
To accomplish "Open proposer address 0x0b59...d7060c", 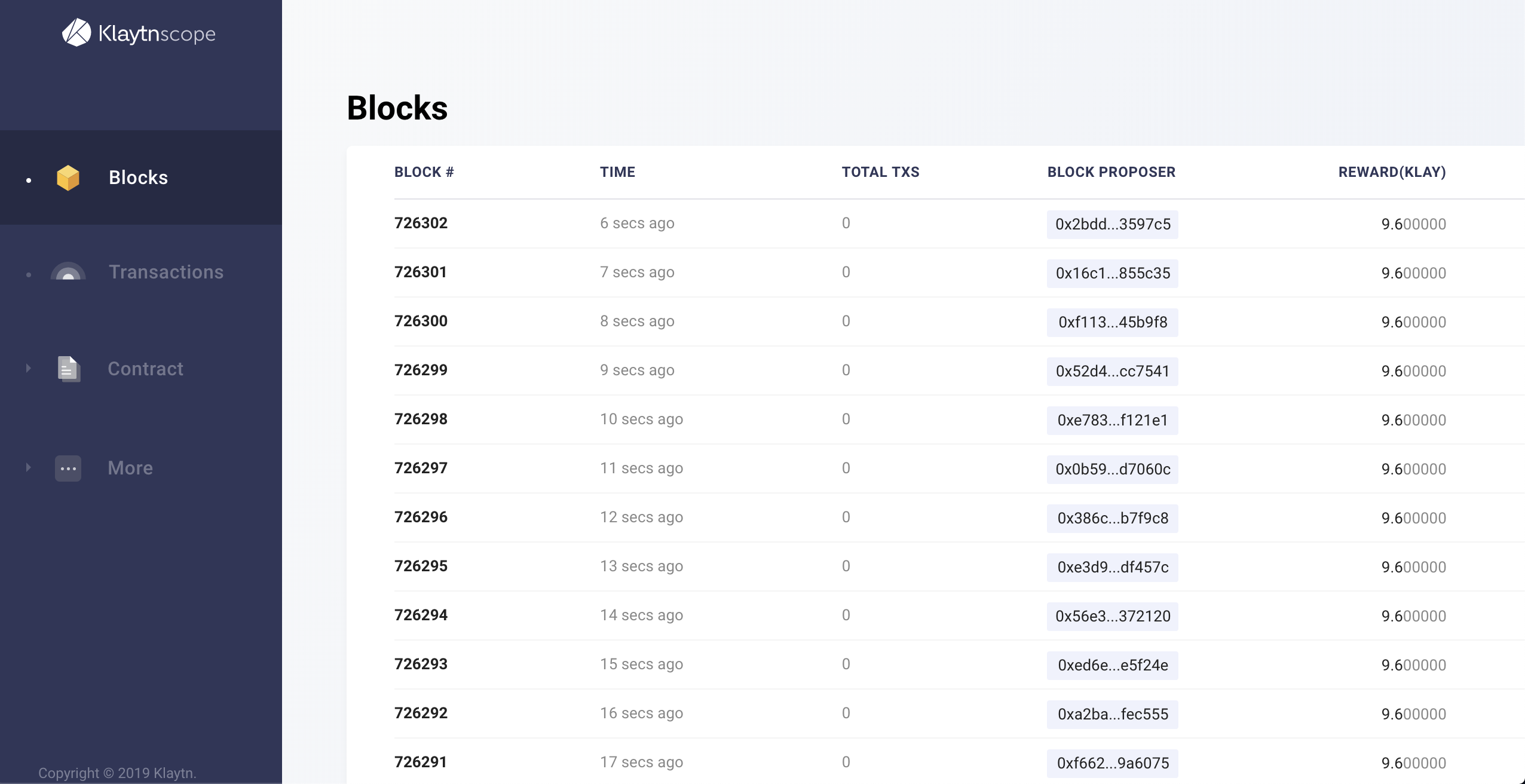I will 1113,469.
